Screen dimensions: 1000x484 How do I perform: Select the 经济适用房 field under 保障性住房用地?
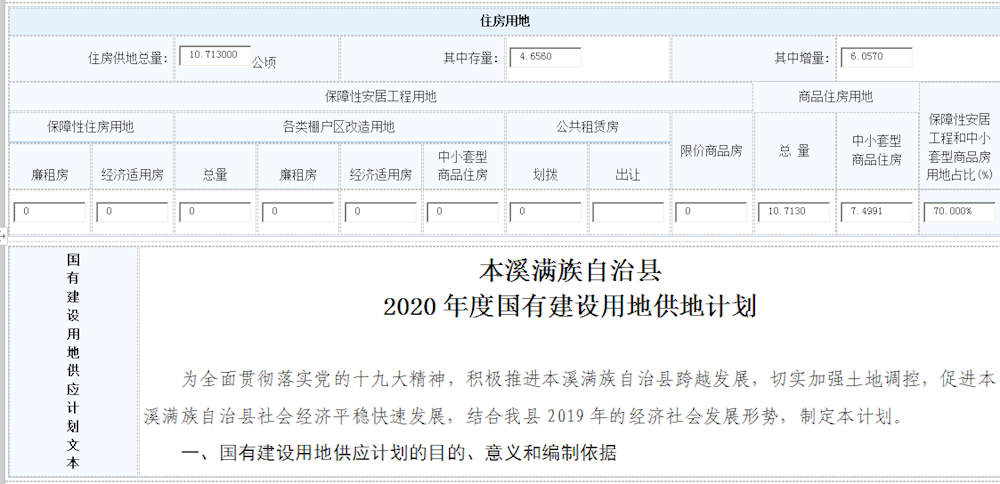(x=132, y=212)
